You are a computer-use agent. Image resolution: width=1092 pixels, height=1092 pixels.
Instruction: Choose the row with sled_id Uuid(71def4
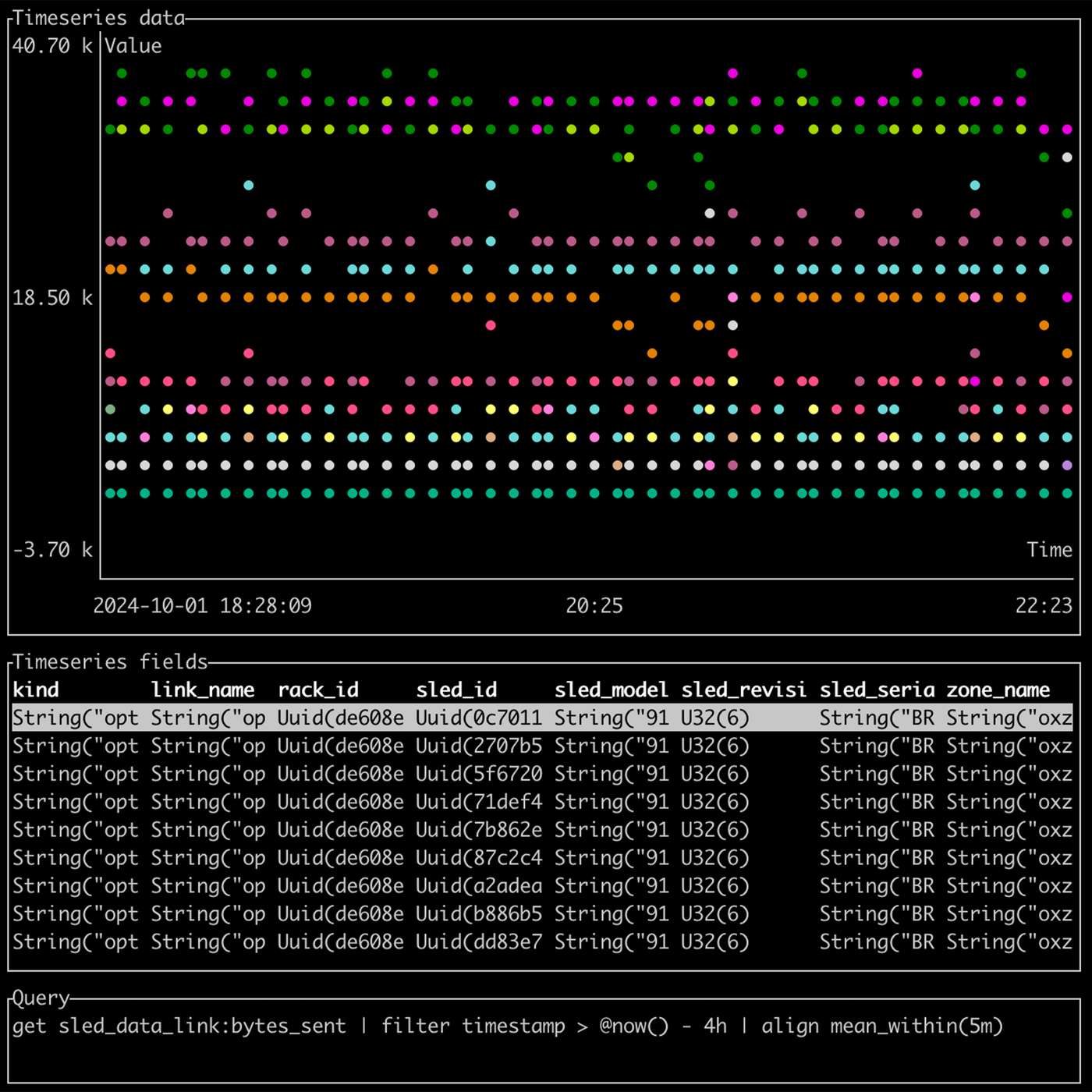[478, 802]
